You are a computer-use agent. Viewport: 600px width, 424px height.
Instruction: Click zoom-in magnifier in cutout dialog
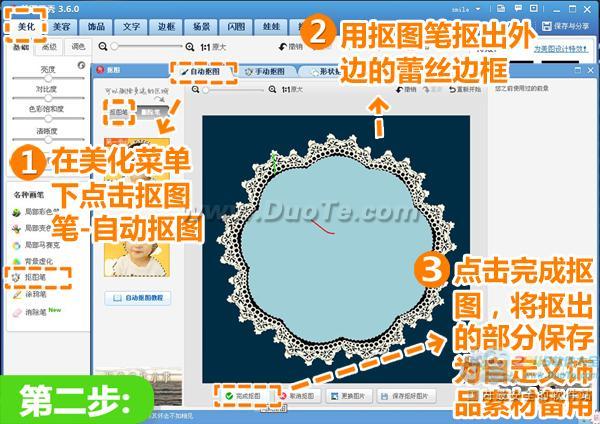tap(272, 90)
